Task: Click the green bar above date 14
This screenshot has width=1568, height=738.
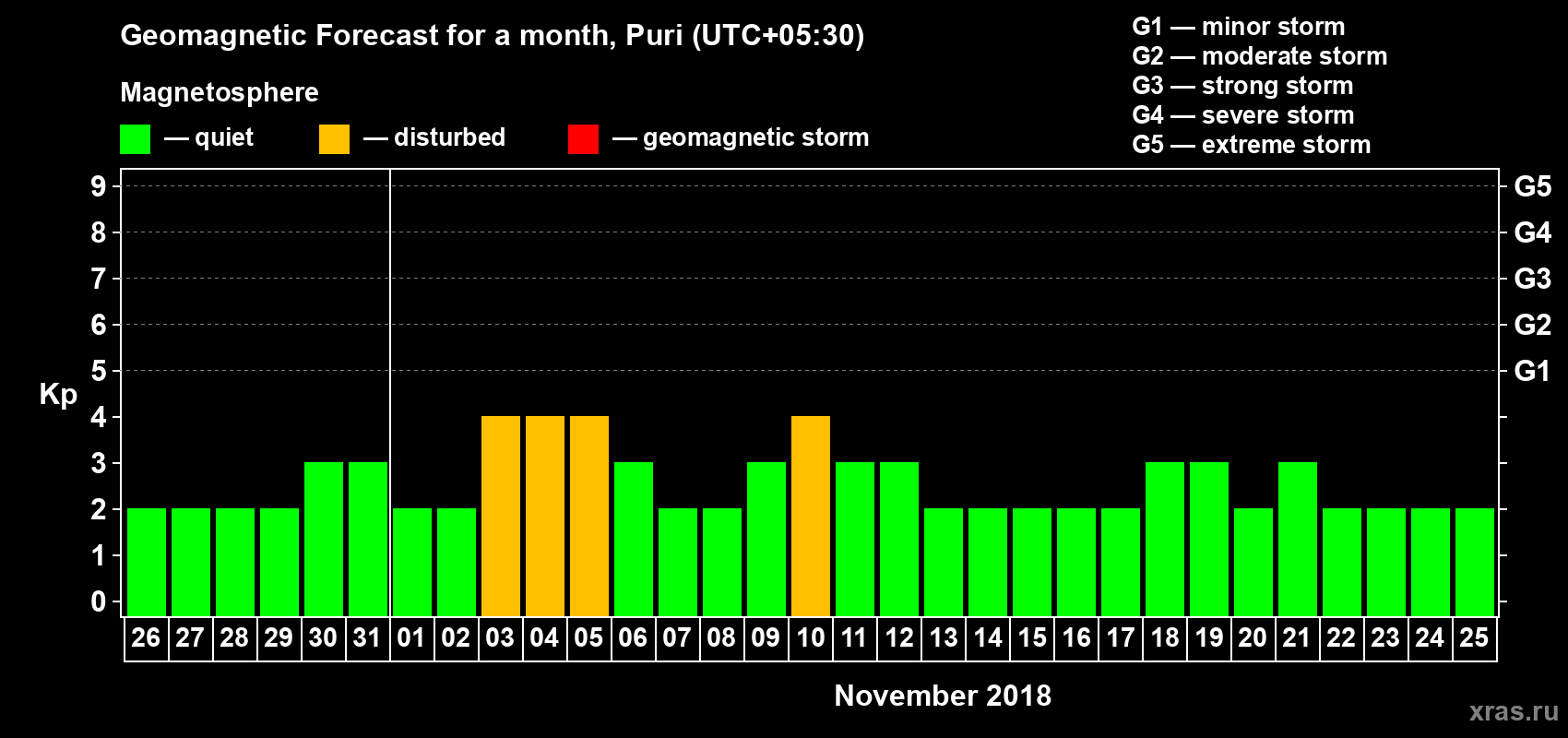Action: 988,562
